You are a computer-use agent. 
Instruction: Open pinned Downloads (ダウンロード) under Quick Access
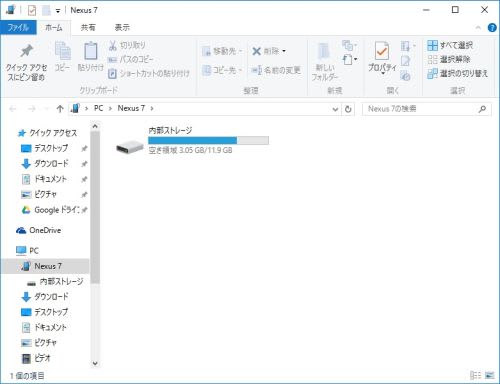pyautogui.click(x=51, y=163)
